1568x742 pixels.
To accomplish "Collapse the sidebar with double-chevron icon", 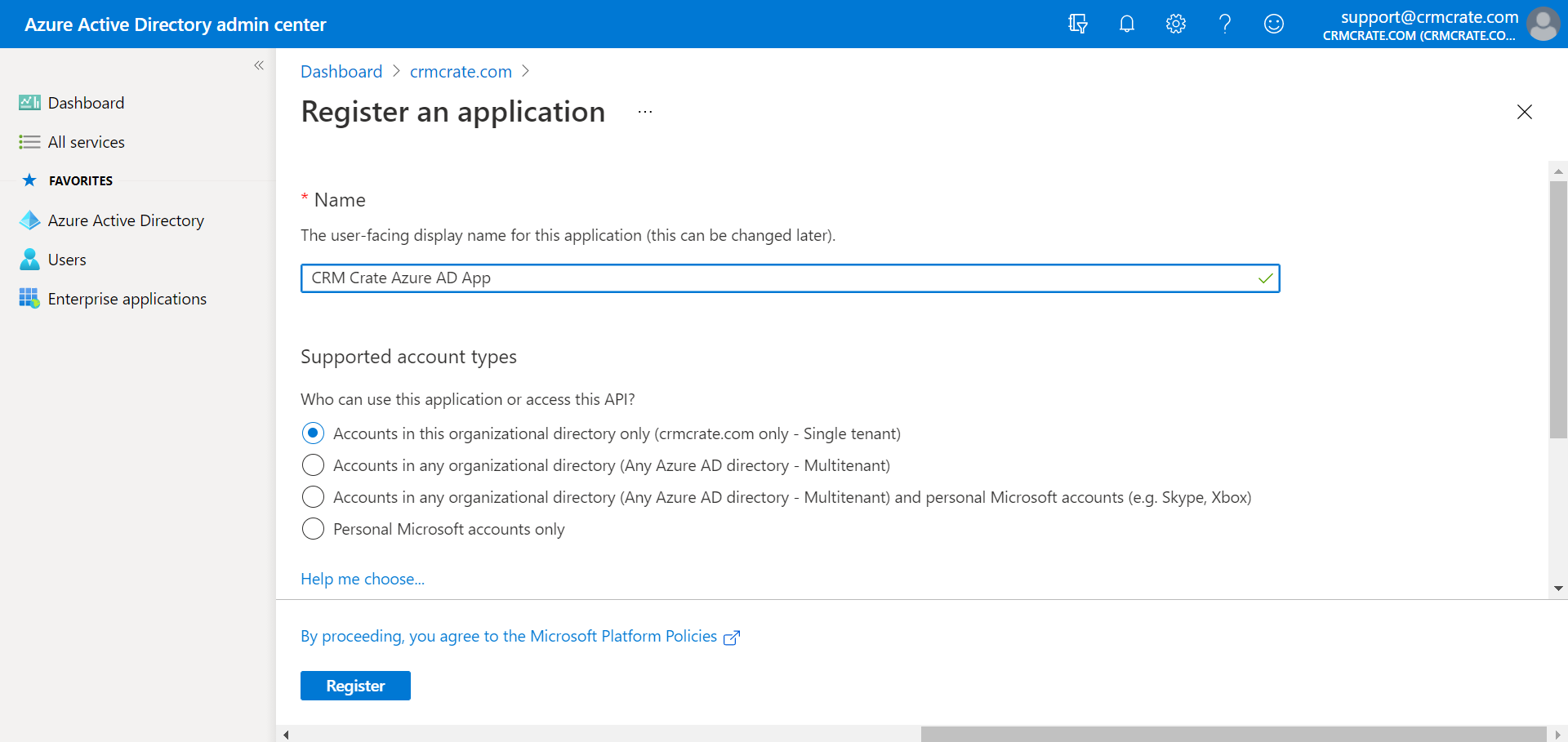I will click(x=259, y=65).
